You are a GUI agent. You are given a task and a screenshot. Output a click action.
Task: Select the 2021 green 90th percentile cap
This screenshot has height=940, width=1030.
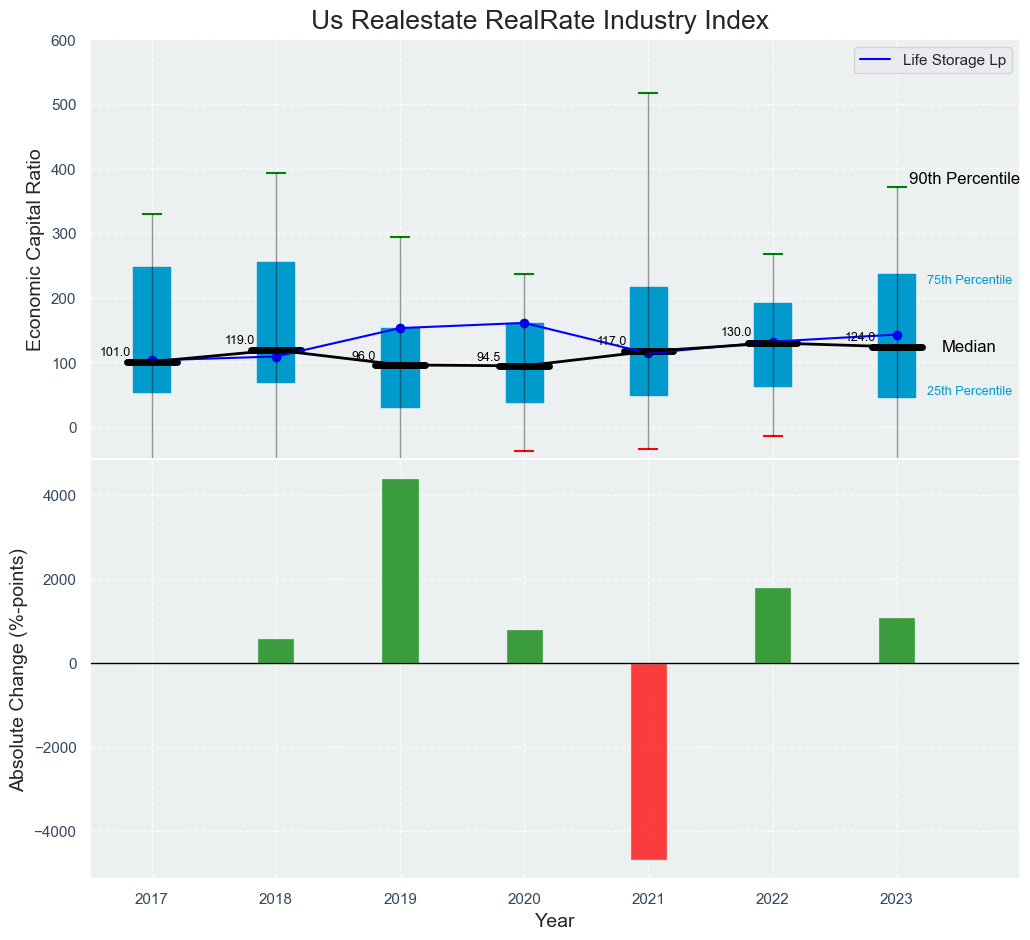coord(648,93)
